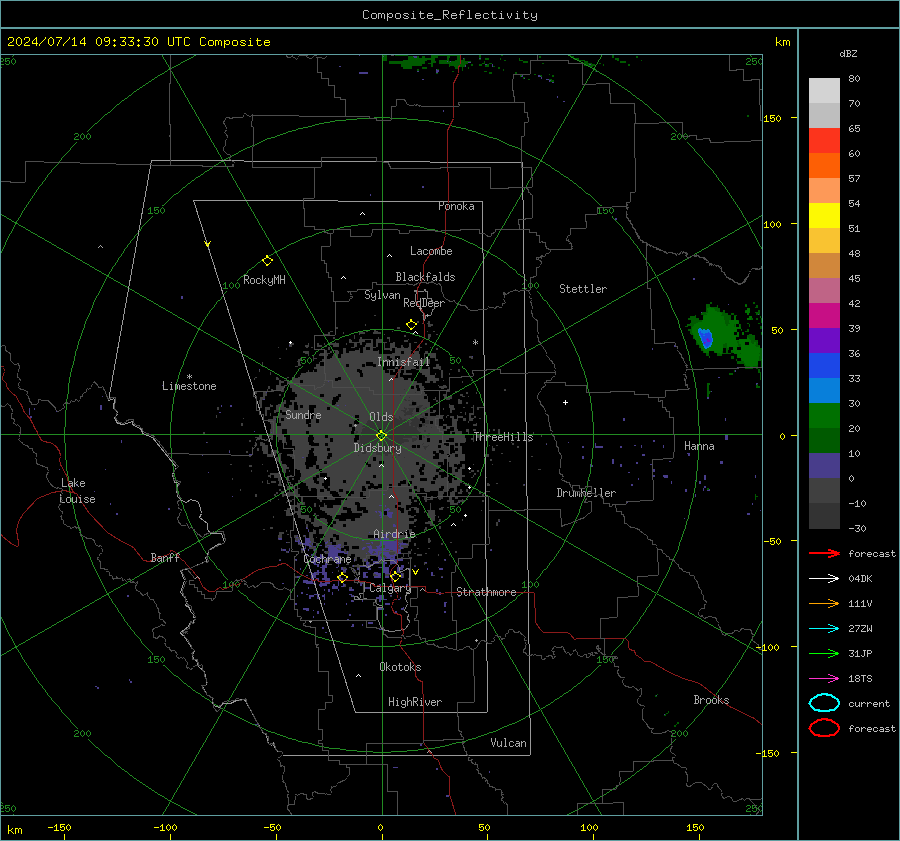Screen dimensions: 900x841
Task: Click the Airdrie city label
Action: point(394,534)
